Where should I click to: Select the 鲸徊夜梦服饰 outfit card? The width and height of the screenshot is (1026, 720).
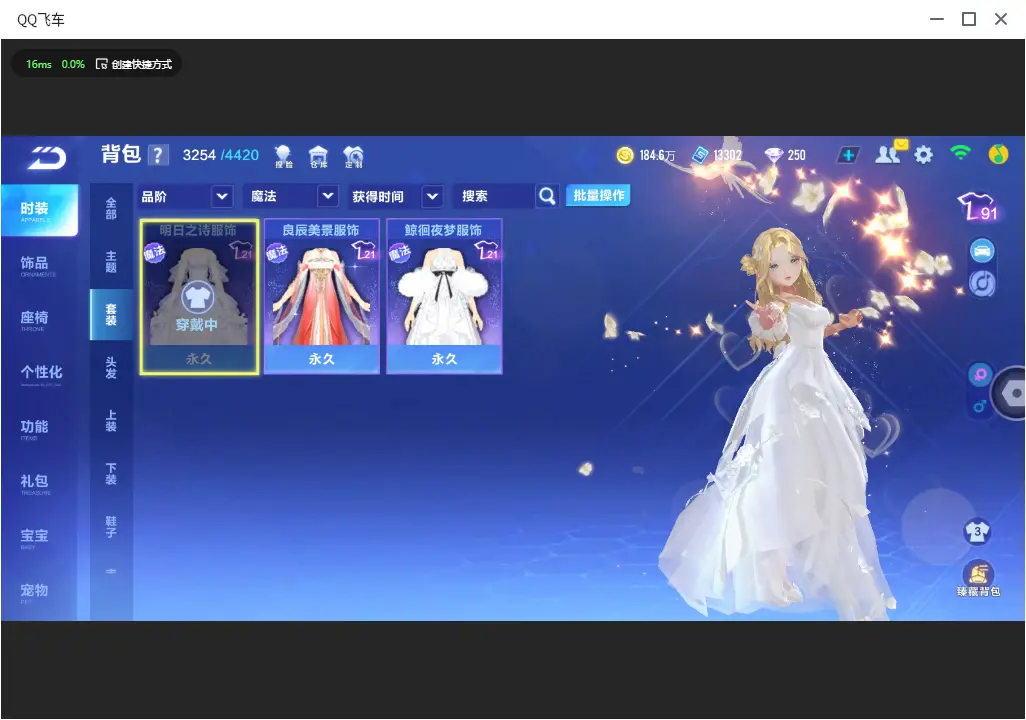(x=444, y=297)
